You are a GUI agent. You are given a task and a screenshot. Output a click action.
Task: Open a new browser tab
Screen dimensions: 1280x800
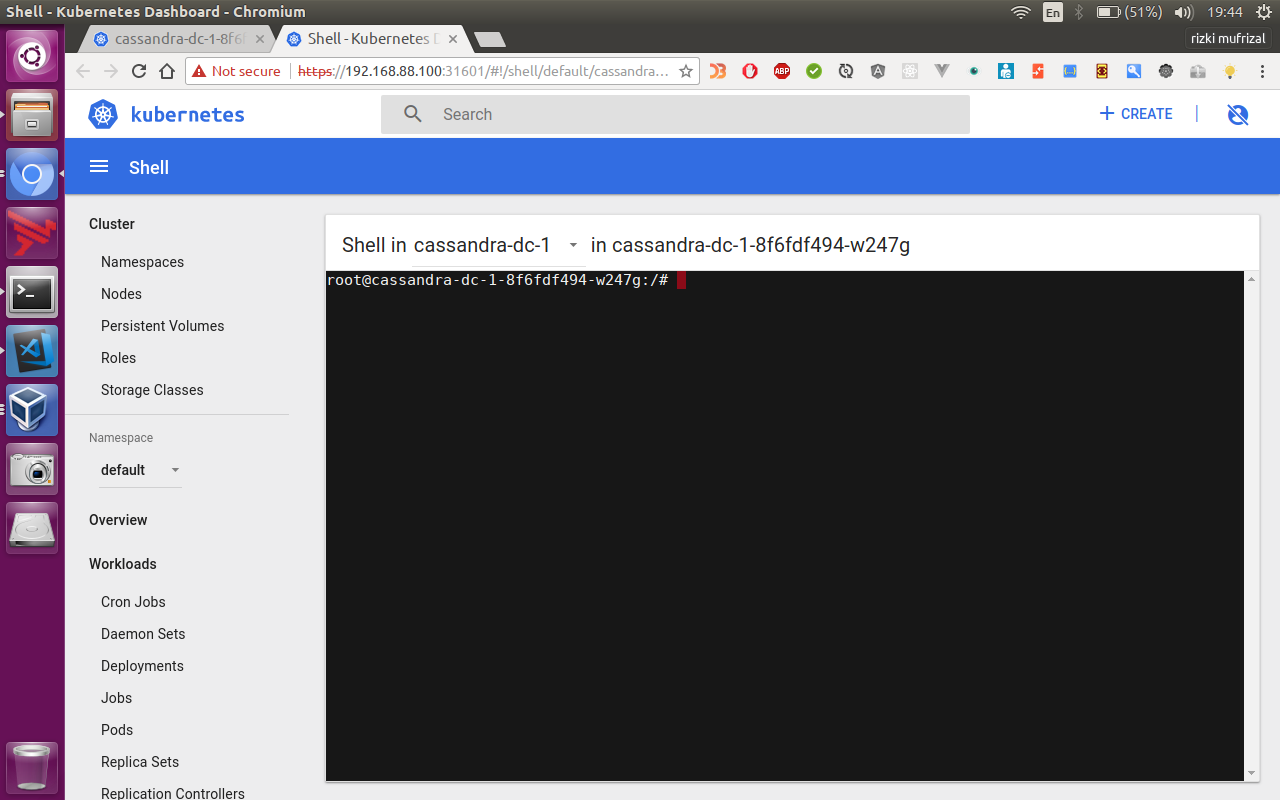(x=489, y=39)
